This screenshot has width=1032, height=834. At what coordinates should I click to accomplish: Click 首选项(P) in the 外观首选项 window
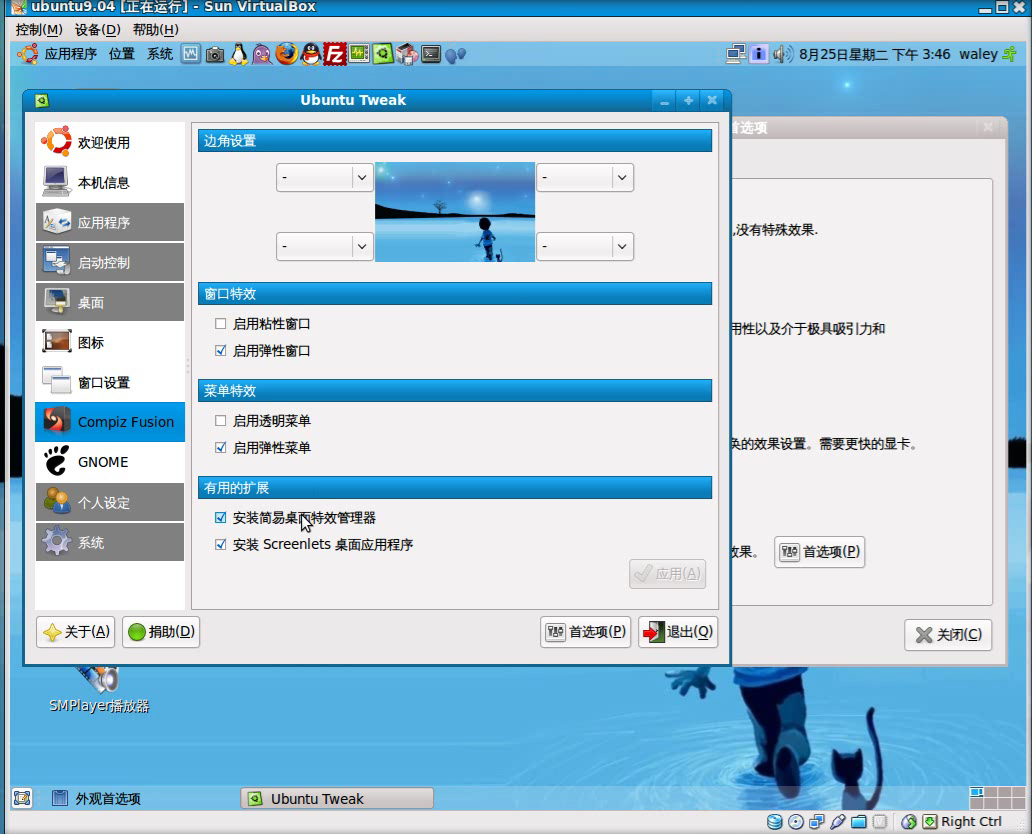(x=819, y=552)
